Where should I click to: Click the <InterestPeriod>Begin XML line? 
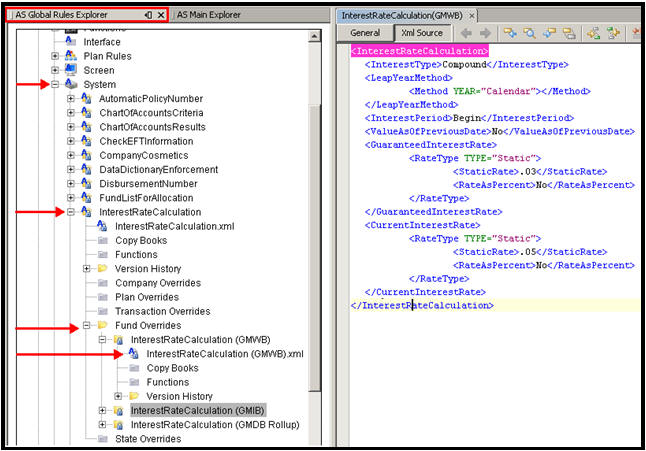(x=469, y=118)
